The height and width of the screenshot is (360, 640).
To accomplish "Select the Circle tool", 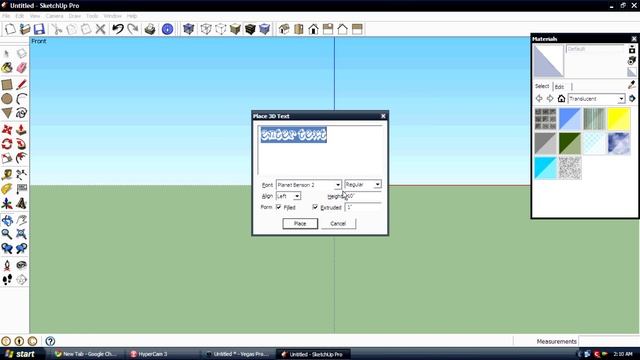I will click(x=7, y=98).
